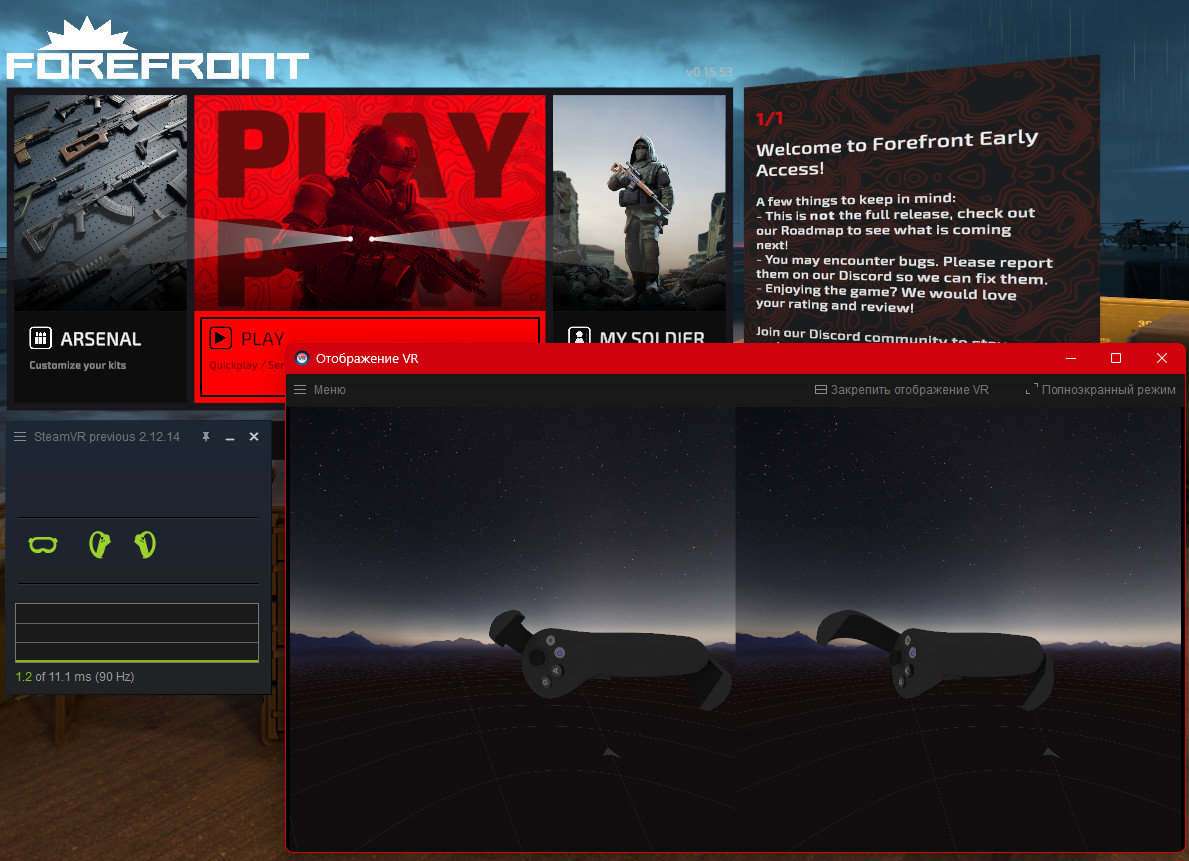Toggle fullscreen mode (Полноэкранный режим)

point(1100,390)
